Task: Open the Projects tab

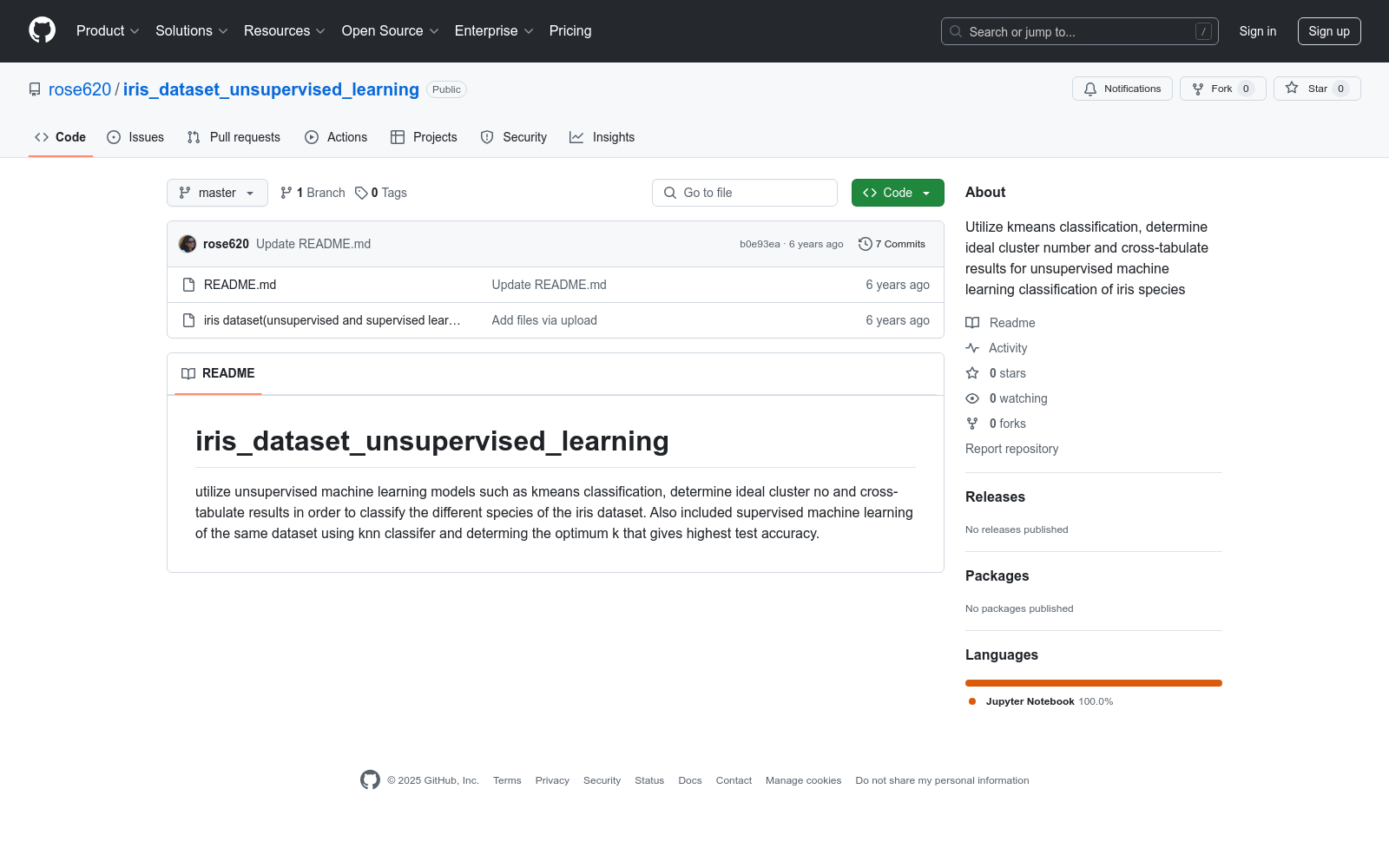Action: point(424,137)
